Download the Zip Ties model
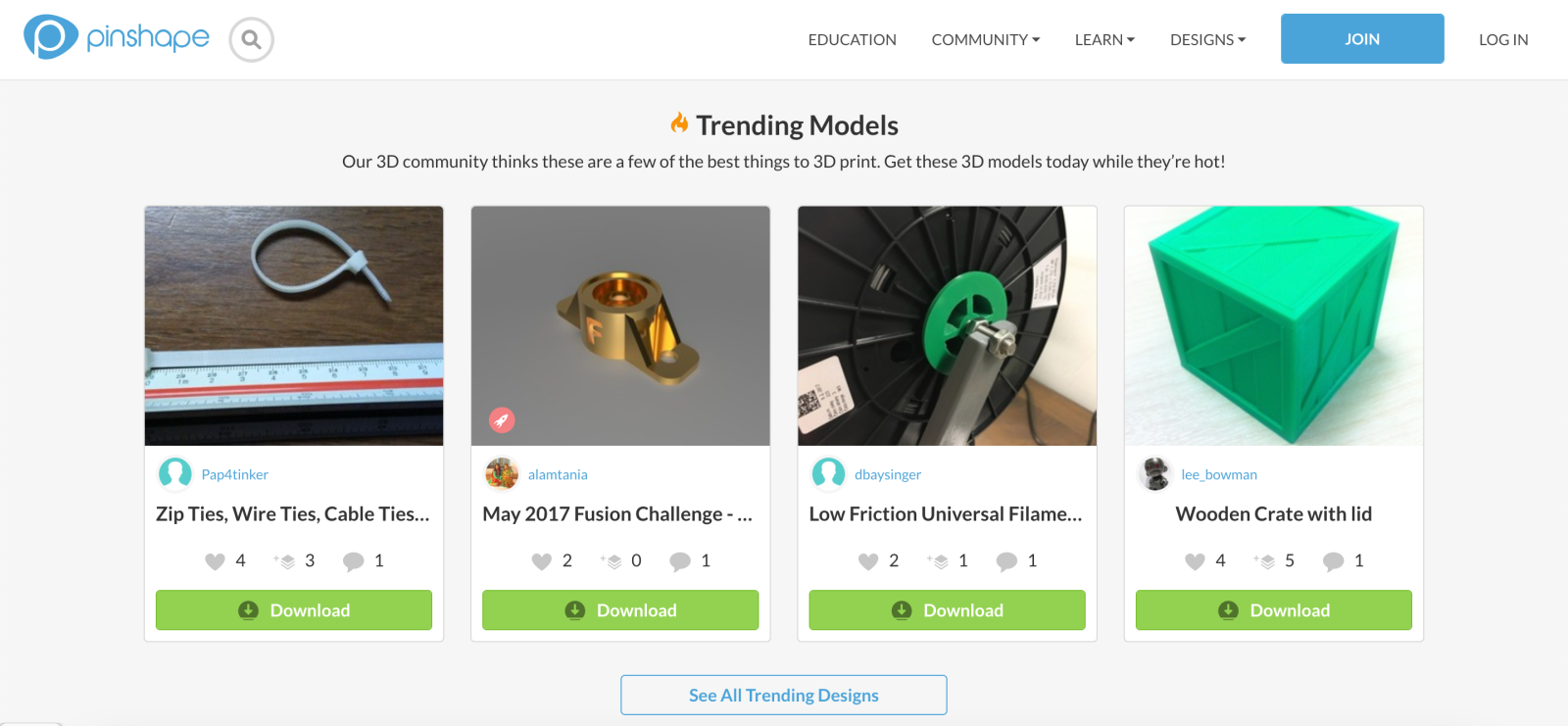Image resolution: width=1568 pixels, height=726 pixels. [x=294, y=610]
